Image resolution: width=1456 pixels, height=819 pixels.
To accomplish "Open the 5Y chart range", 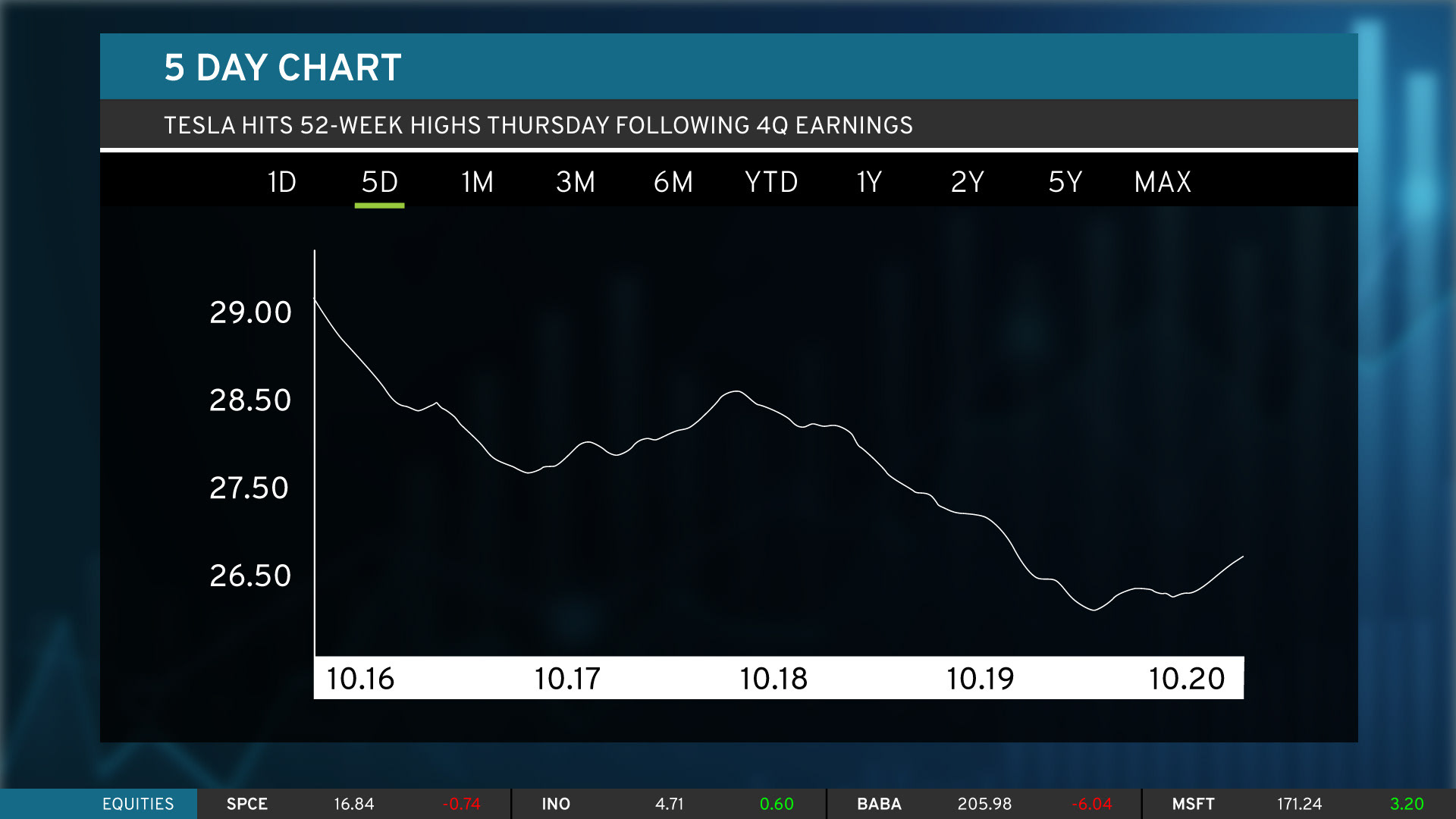I will click(1065, 182).
